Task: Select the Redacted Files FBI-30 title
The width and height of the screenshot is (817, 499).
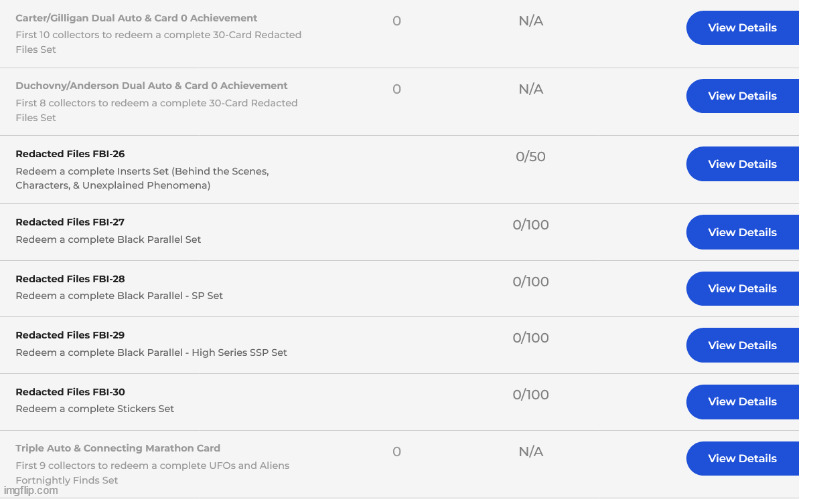Action: [x=70, y=392]
